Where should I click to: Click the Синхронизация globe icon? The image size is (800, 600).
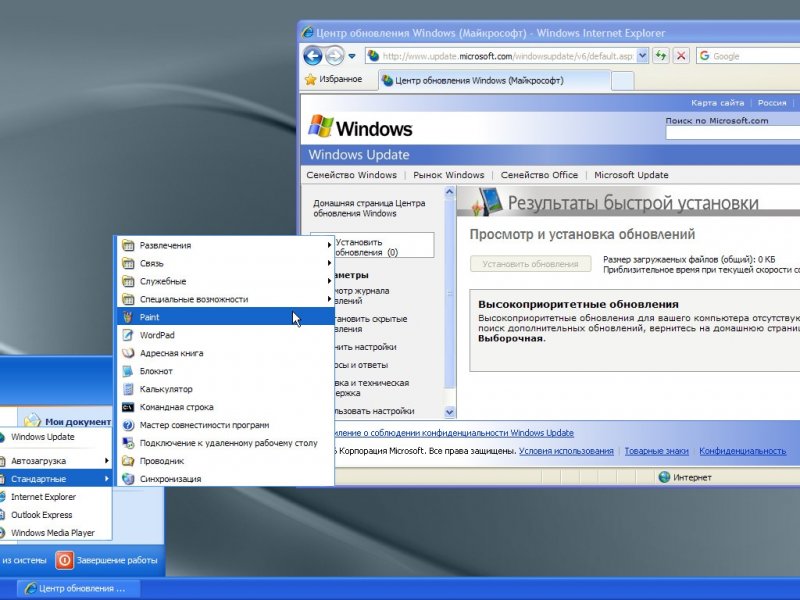[x=128, y=479]
